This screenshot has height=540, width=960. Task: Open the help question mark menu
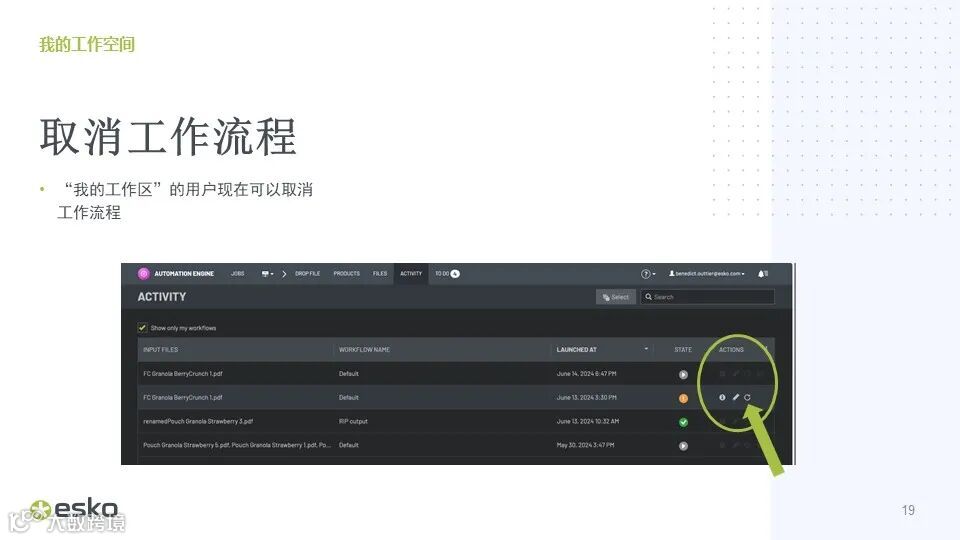click(648, 274)
